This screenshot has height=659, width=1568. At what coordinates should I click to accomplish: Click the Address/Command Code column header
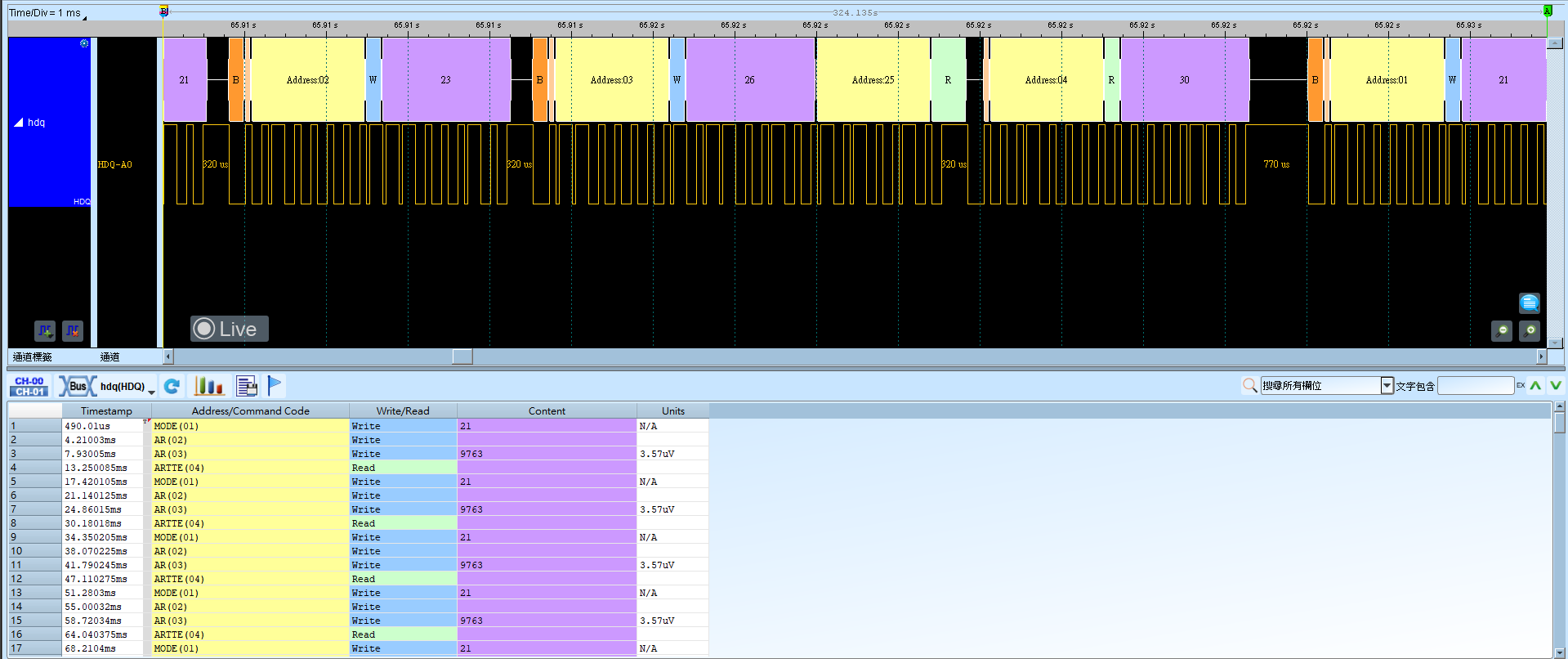250,410
